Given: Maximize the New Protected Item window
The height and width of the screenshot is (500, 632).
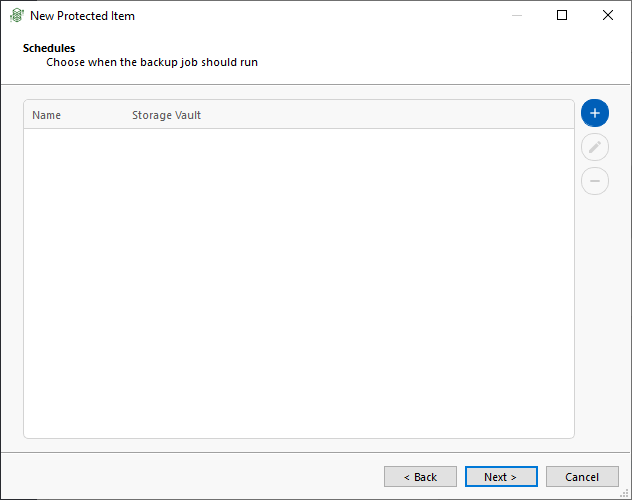Looking at the screenshot, I should [x=562, y=15].
